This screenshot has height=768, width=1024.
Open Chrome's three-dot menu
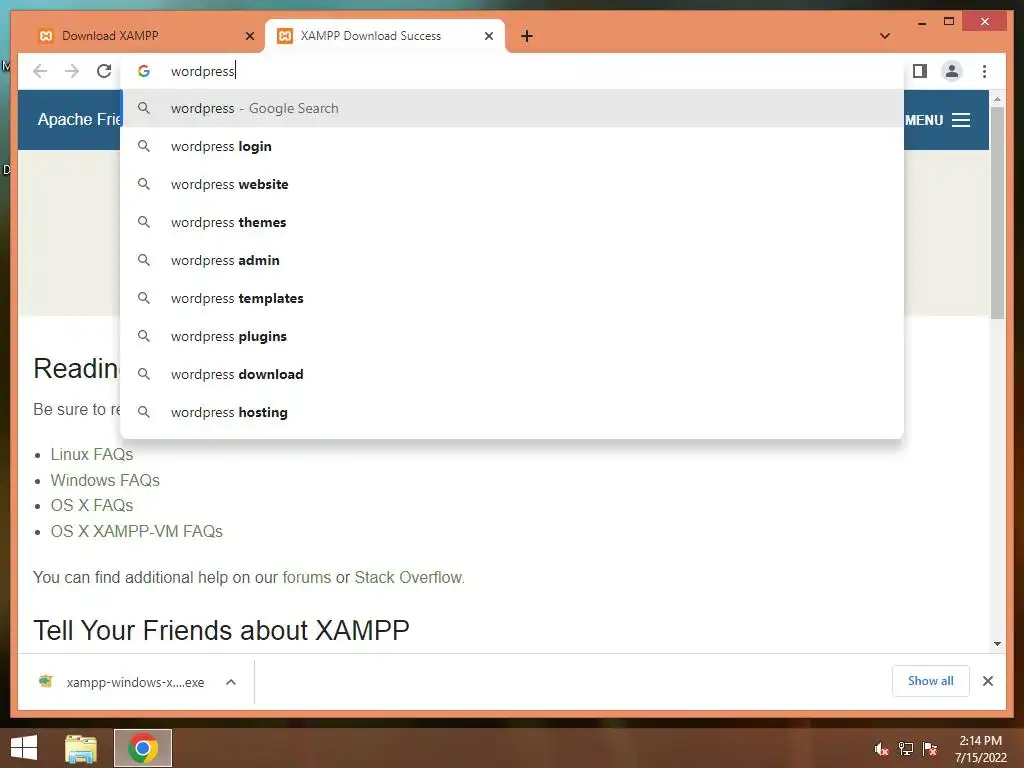click(x=984, y=71)
